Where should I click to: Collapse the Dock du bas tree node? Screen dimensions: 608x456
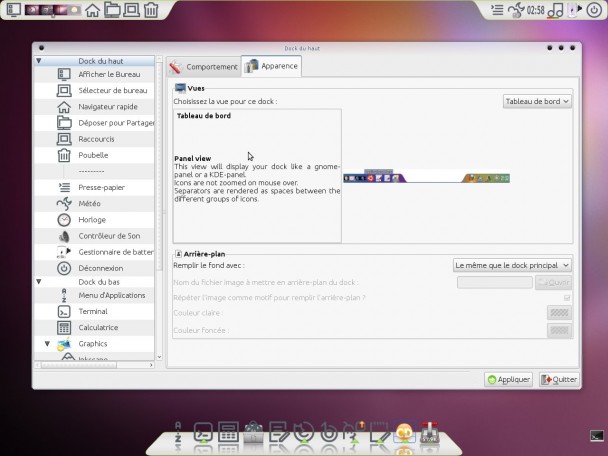[x=39, y=282]
